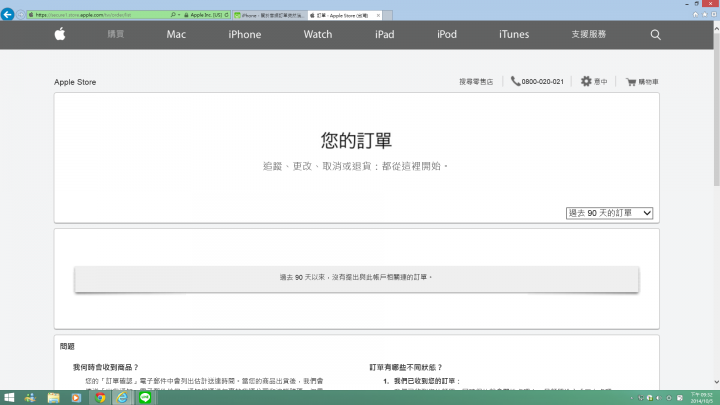Click the Apple Store link
The height and width of the screenshot is (405, 720).
(75, 82)
